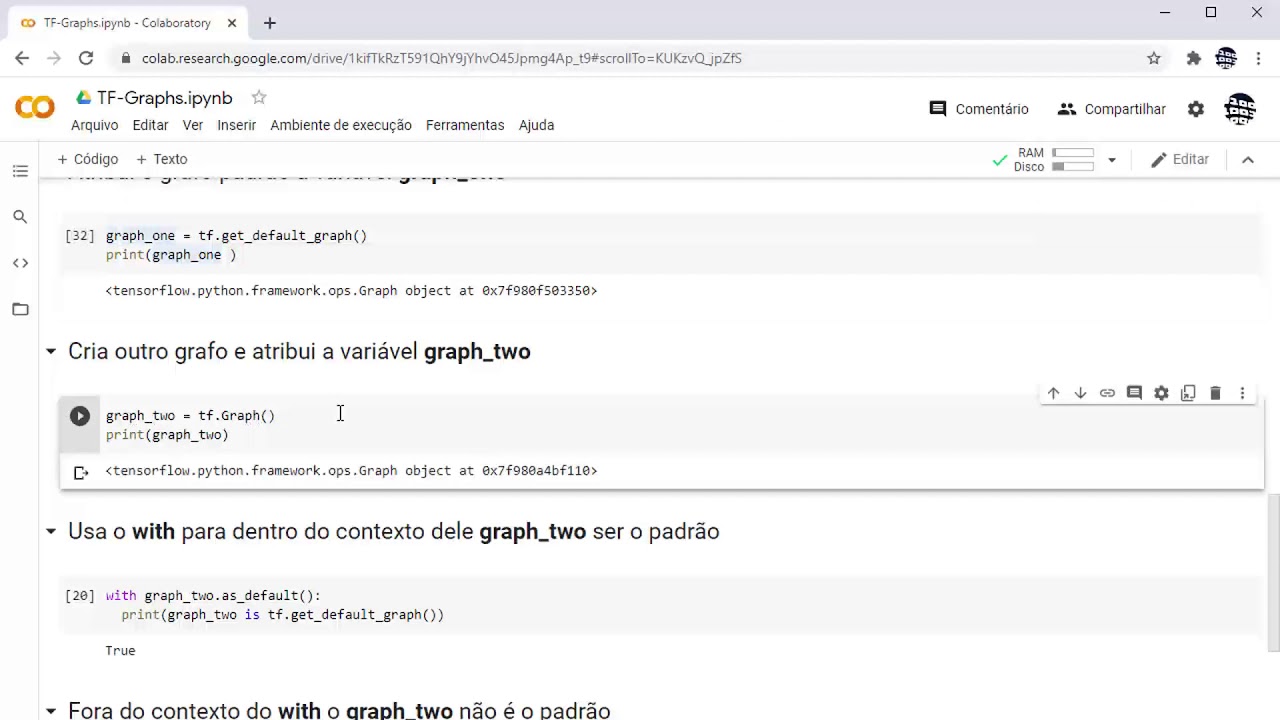
Task: Move cell up arrow
Action: click(1053, 393)
